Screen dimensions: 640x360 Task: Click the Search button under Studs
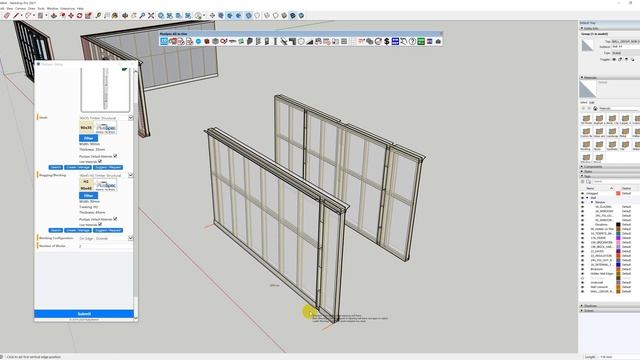(56, 167)
